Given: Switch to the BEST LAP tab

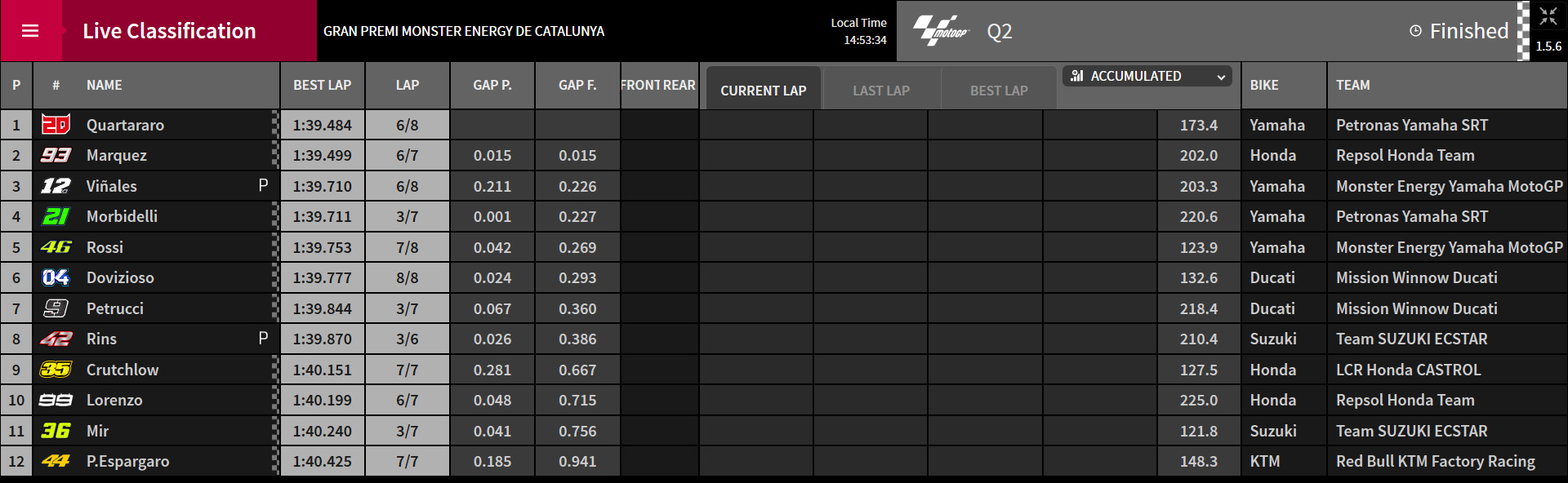Looking at the screenshot, I should pyautogui.click(x=999, y=91).
